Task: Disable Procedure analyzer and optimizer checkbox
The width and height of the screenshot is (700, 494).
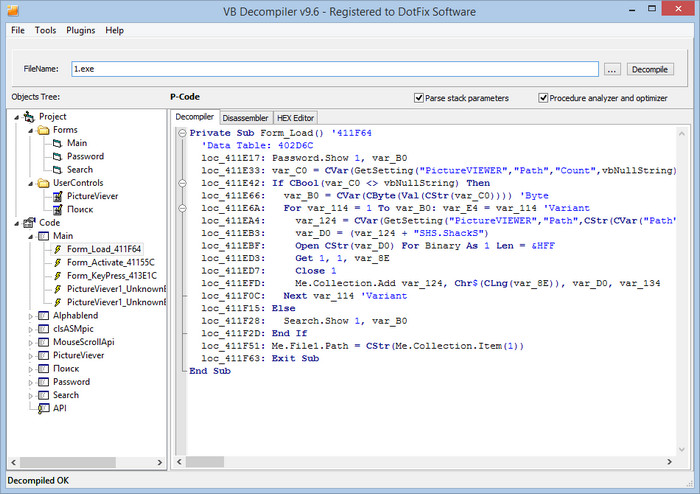Action: (543, 98)
